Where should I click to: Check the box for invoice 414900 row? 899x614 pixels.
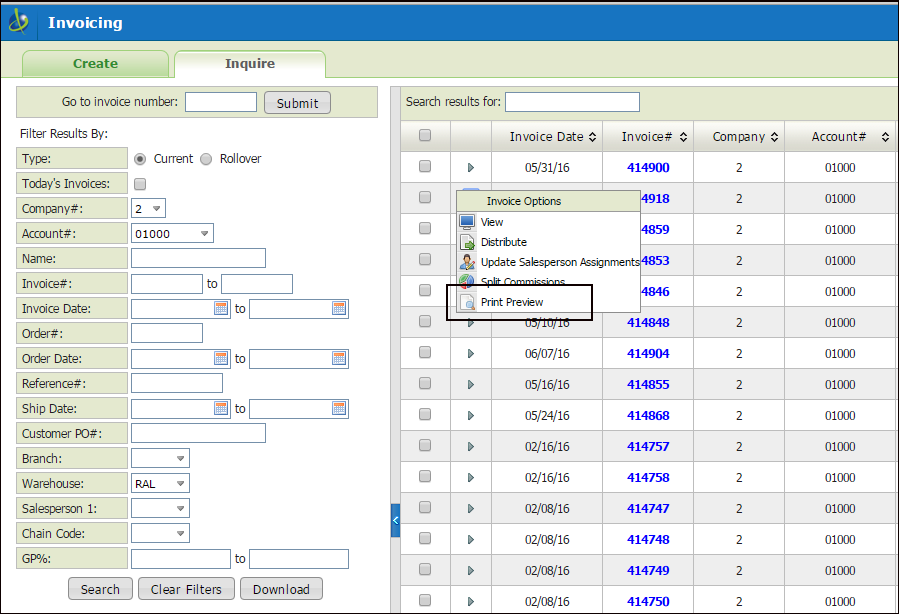[425, 167]
